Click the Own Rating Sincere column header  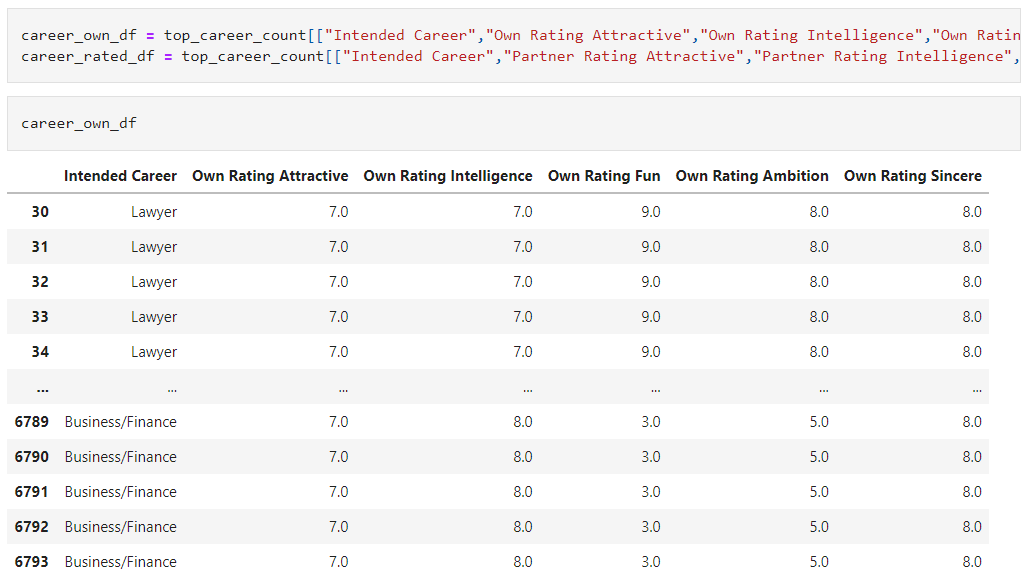coord(912,176)
